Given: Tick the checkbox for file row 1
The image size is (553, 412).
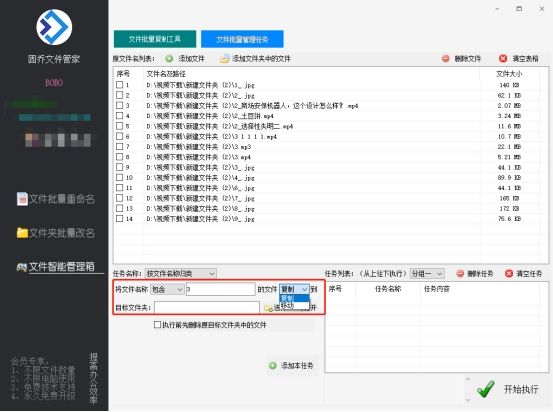Looking at the screenshot, I should [120, 85].
